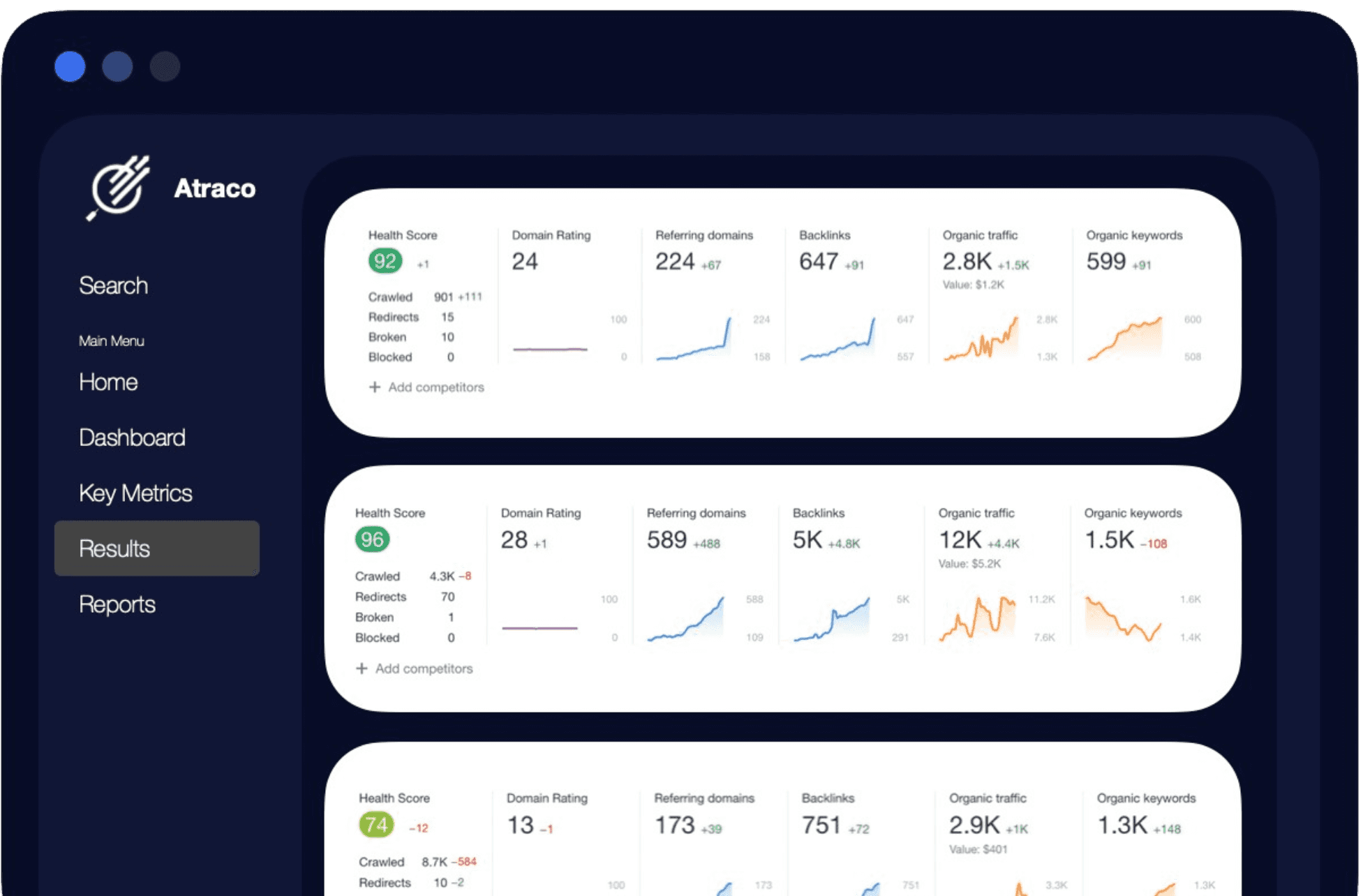Click the Backlinks value 647

click(x=819, y=262)
